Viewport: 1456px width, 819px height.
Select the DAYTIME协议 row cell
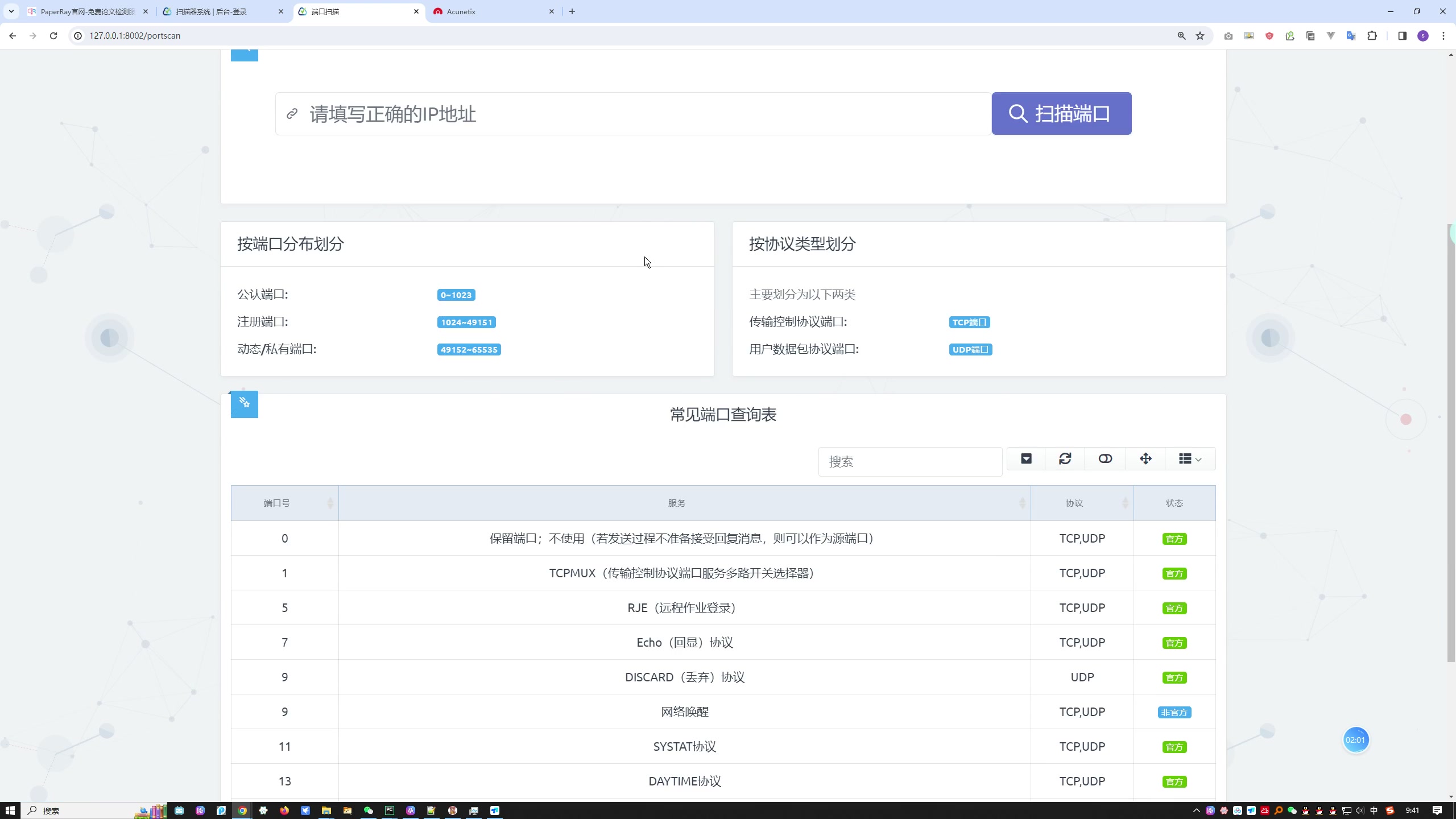pos(684,781)
